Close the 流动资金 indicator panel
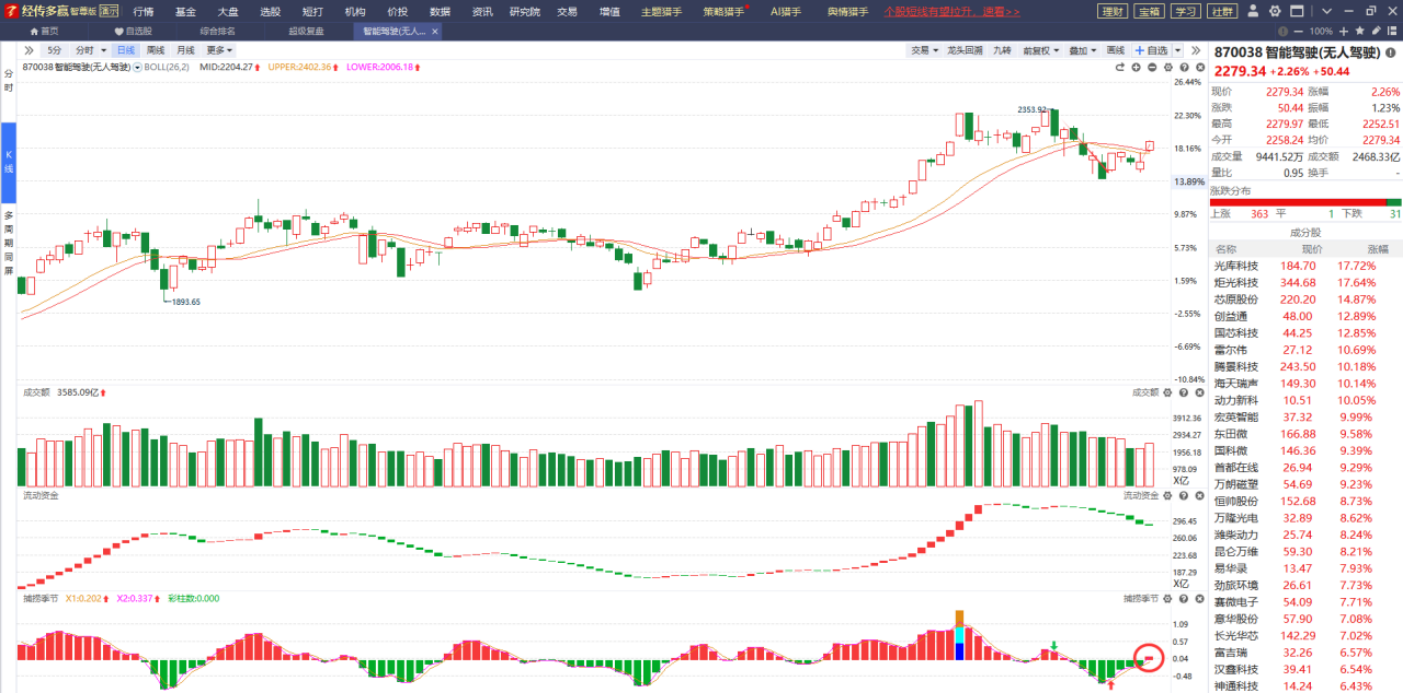This screenshot has height=693, width=1403. [1199, 495]
